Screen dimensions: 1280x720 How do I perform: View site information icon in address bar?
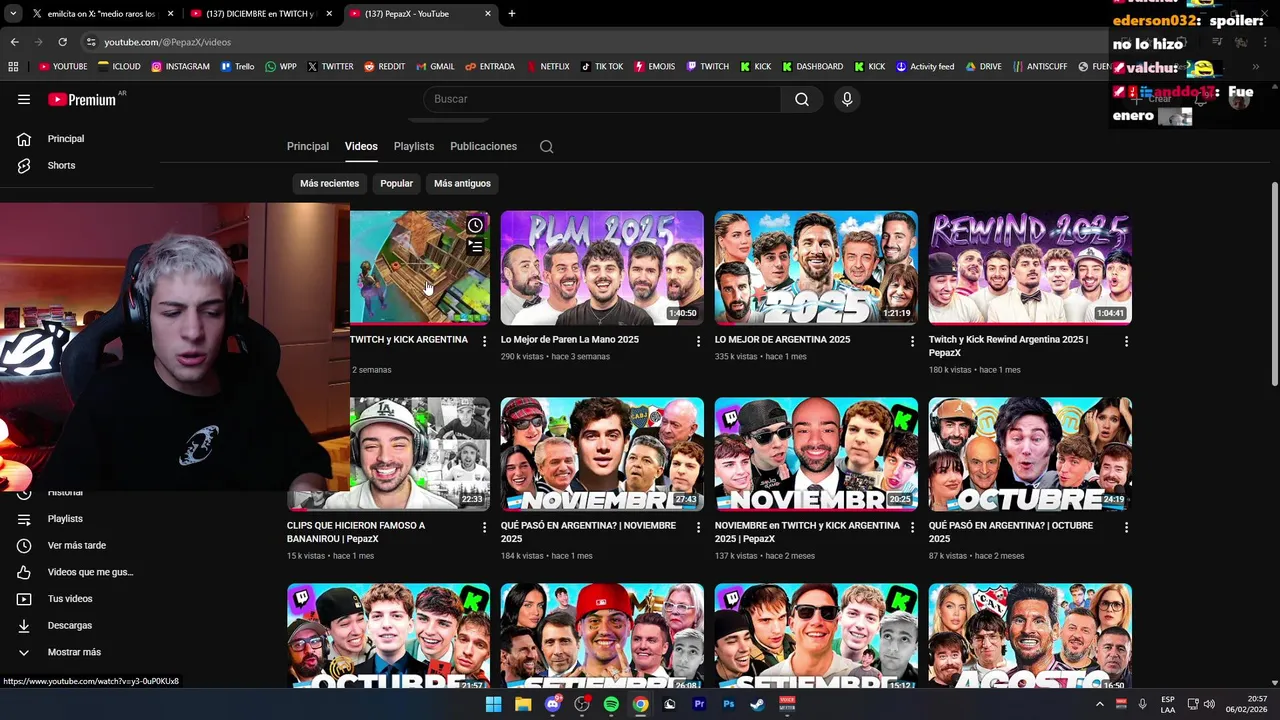pos(91,42)
